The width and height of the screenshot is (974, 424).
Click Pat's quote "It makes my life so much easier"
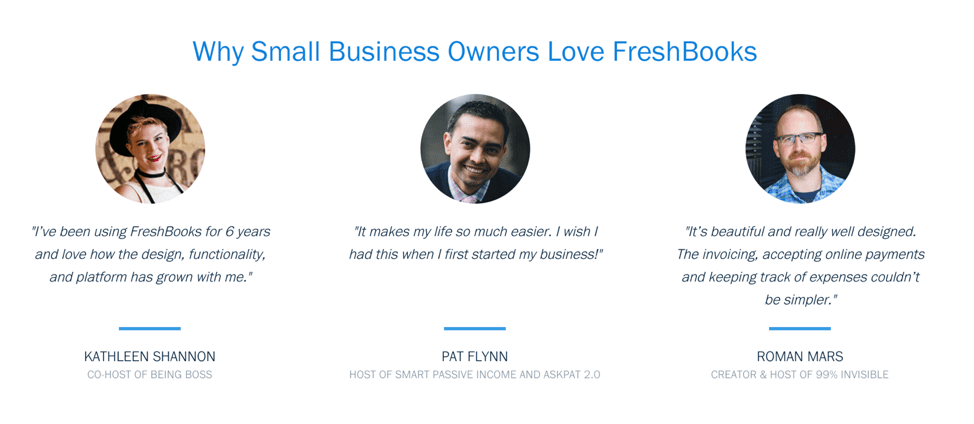(x=476, y=243)
